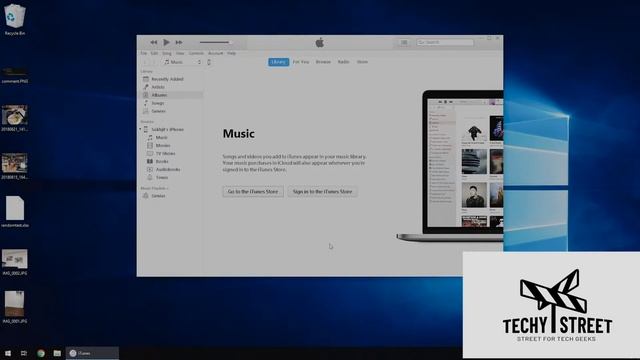Click Sign in to the iTunes Store
This screenshot has width=640, height=360.
point(322,191)
